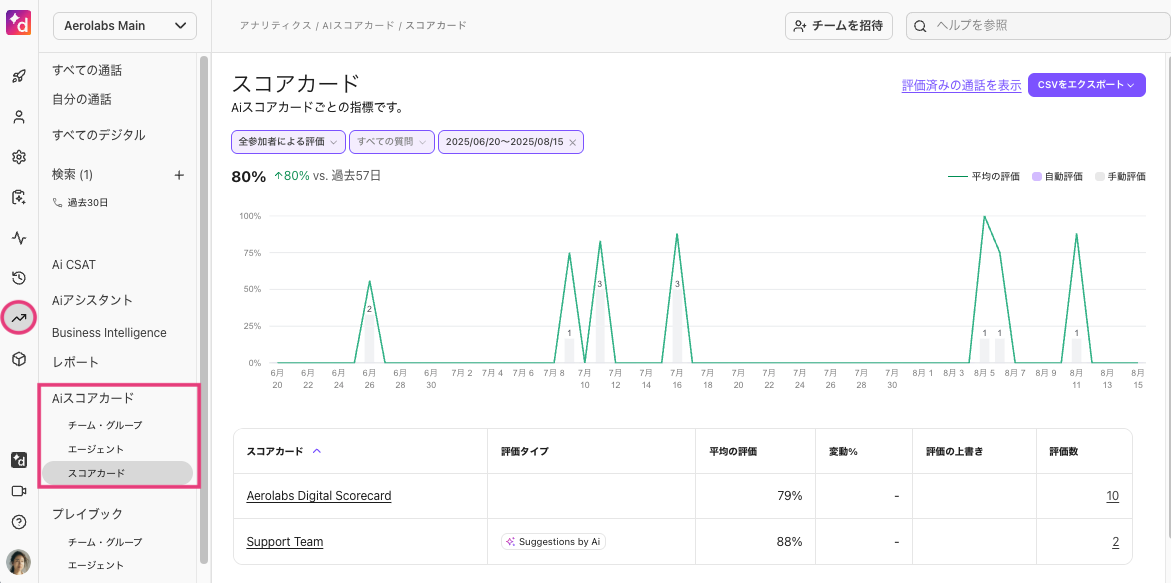This screenshot has width=1171, height=583.
Task: Open the history clock icon
Action: click(19, 278)
